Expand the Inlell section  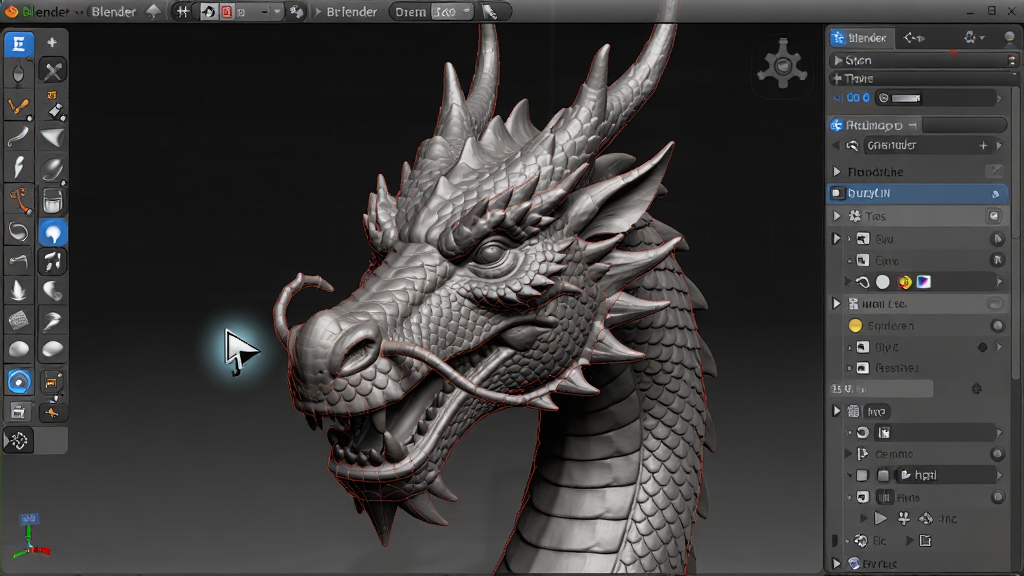click(x=837, y=304)
